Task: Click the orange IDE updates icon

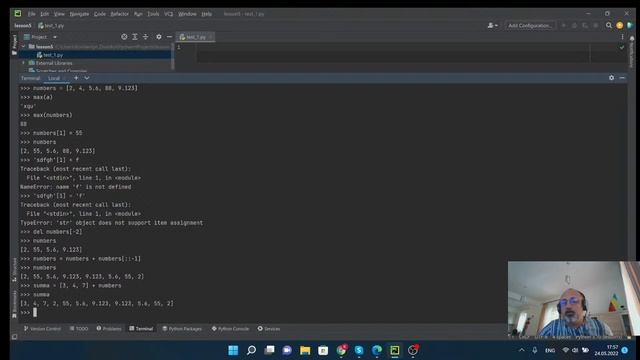Action: click(x=620, y=25)
